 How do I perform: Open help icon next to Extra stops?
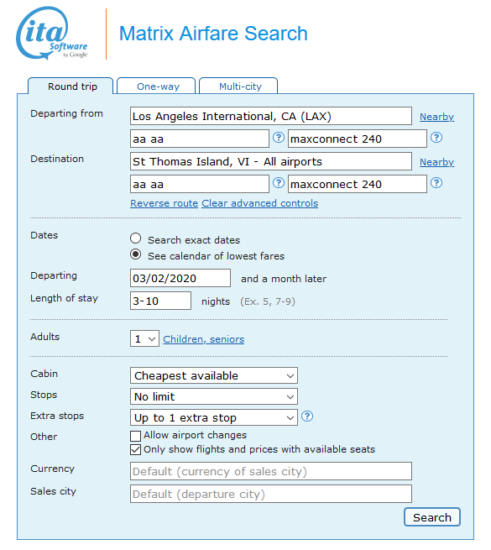pyautogui.click(x=307, y=416)
